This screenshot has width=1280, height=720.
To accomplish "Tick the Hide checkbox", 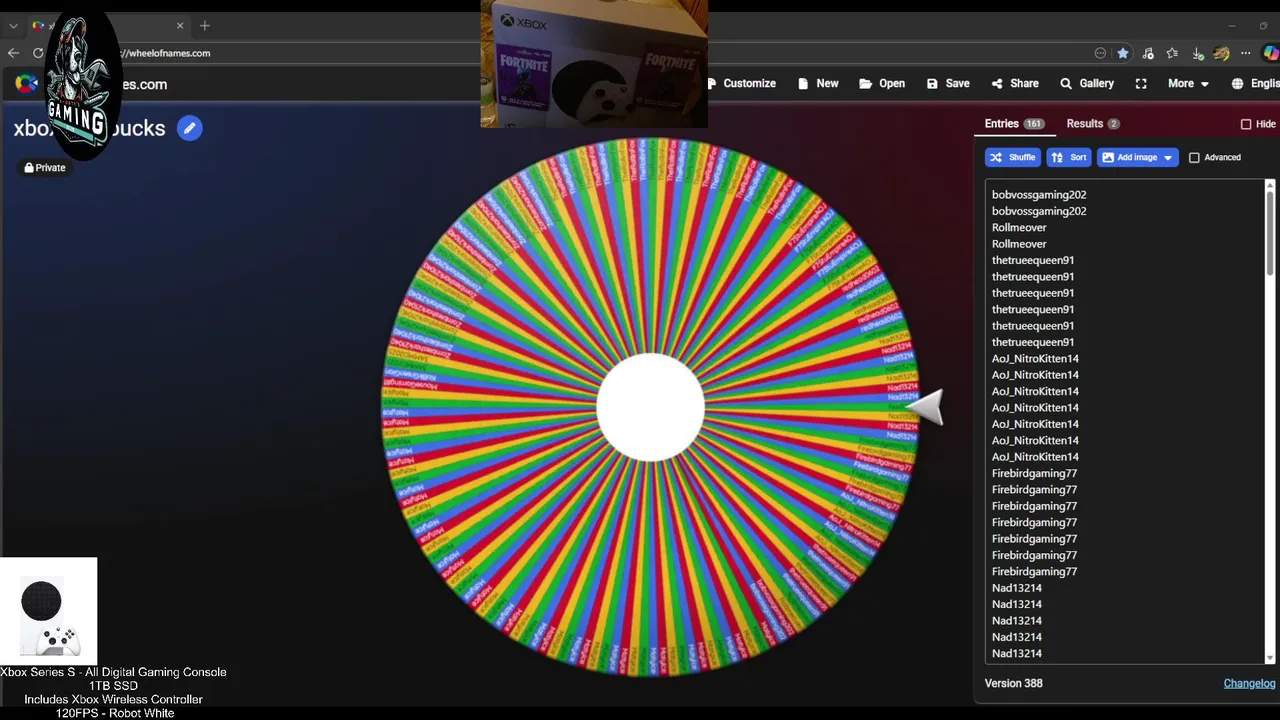I will click(x=1246, y=124).
